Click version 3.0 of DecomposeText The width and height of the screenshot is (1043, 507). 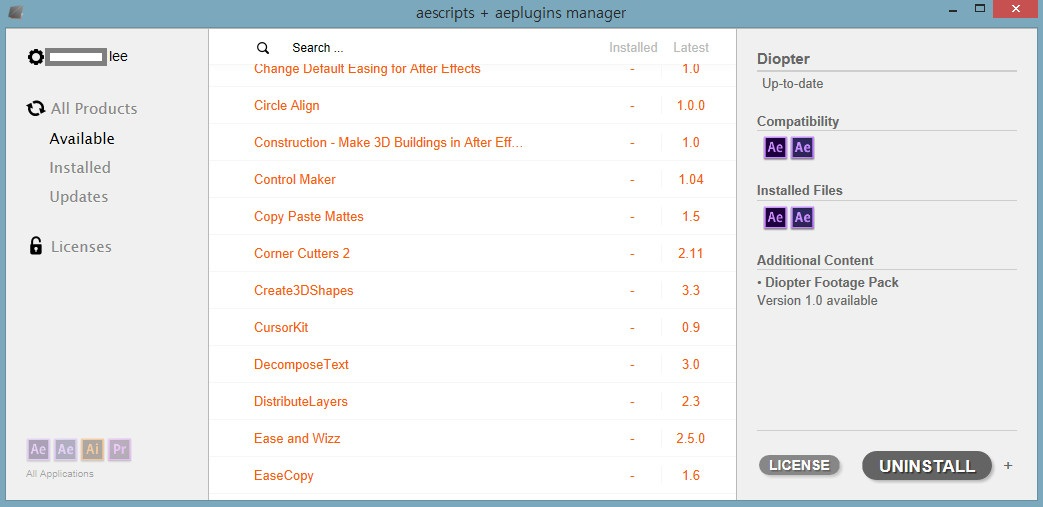pos(690,365)
